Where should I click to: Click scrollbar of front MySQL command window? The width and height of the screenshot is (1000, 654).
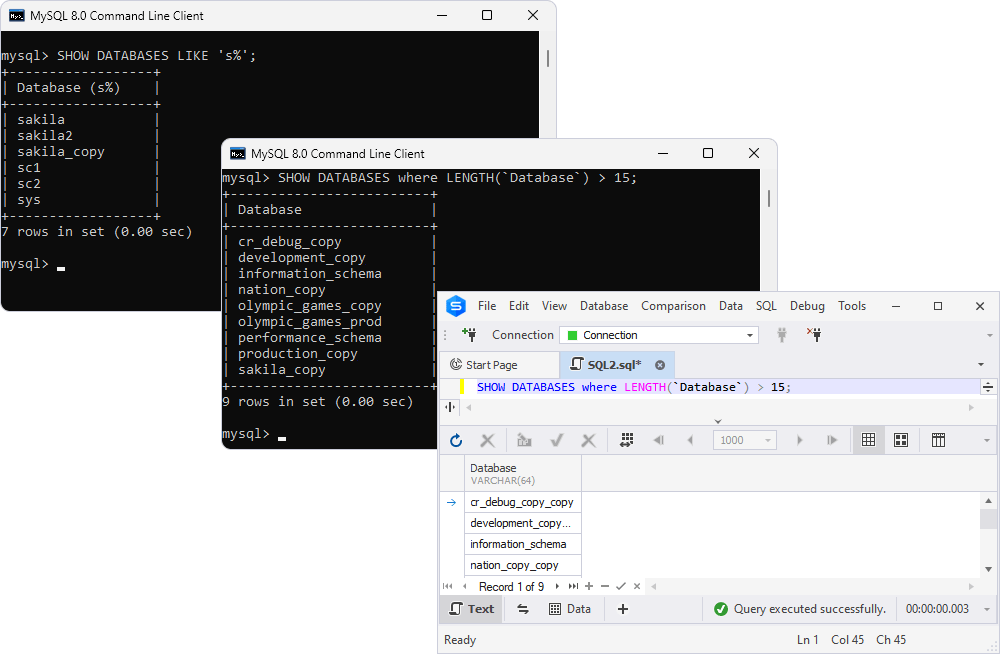pos(768,199)
